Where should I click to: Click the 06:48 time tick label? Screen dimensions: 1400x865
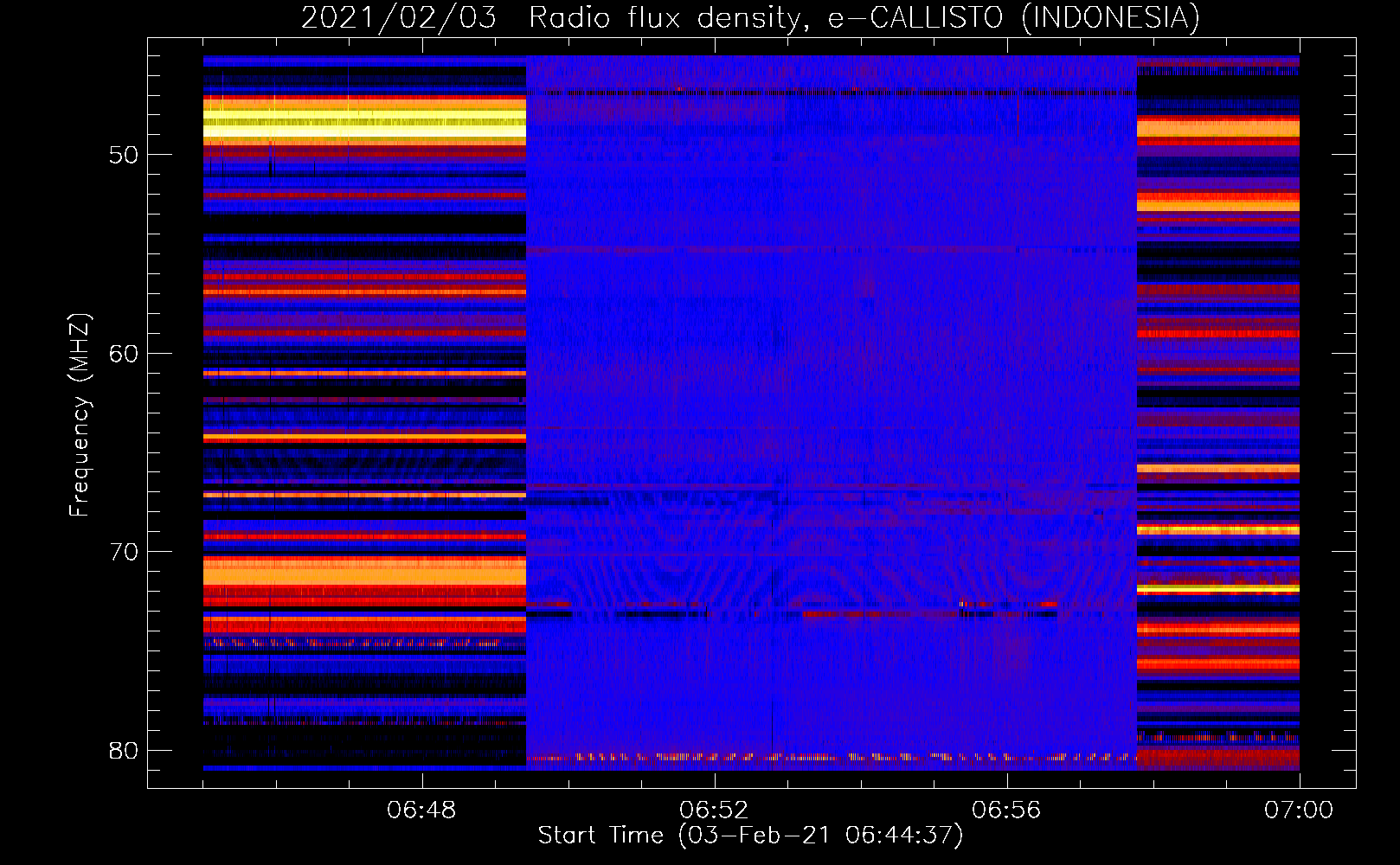point(421,810)
